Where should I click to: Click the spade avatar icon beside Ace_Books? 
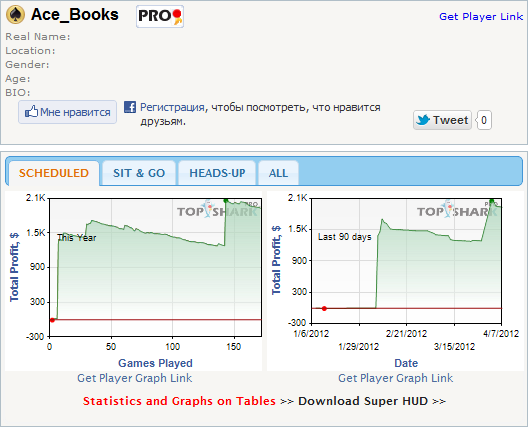pyautogui.click(x=15, y=15)
